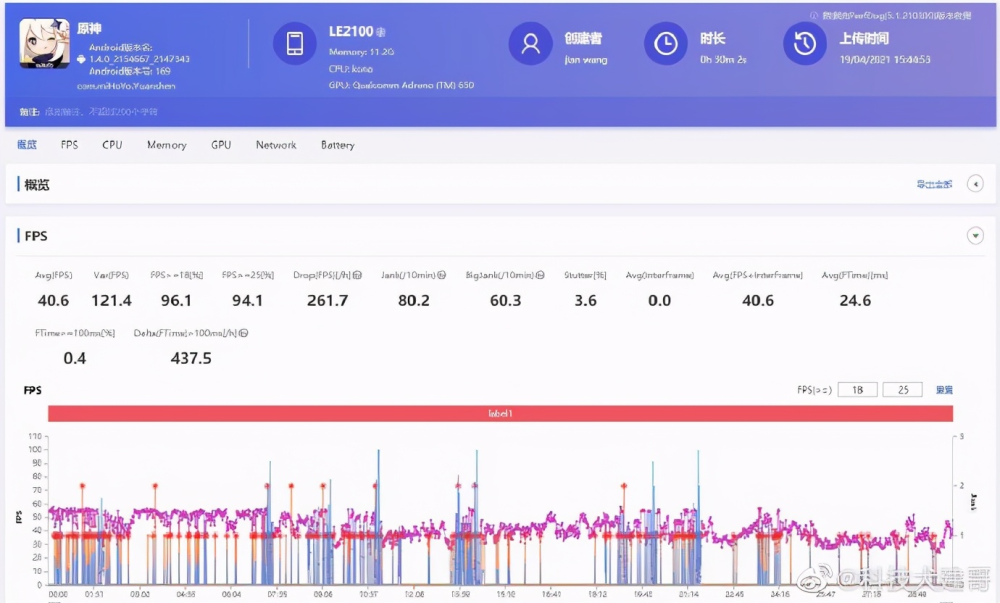The image size is (1000, 603).
Task: Switch to the FPS tab
Action: coord(70,145)
